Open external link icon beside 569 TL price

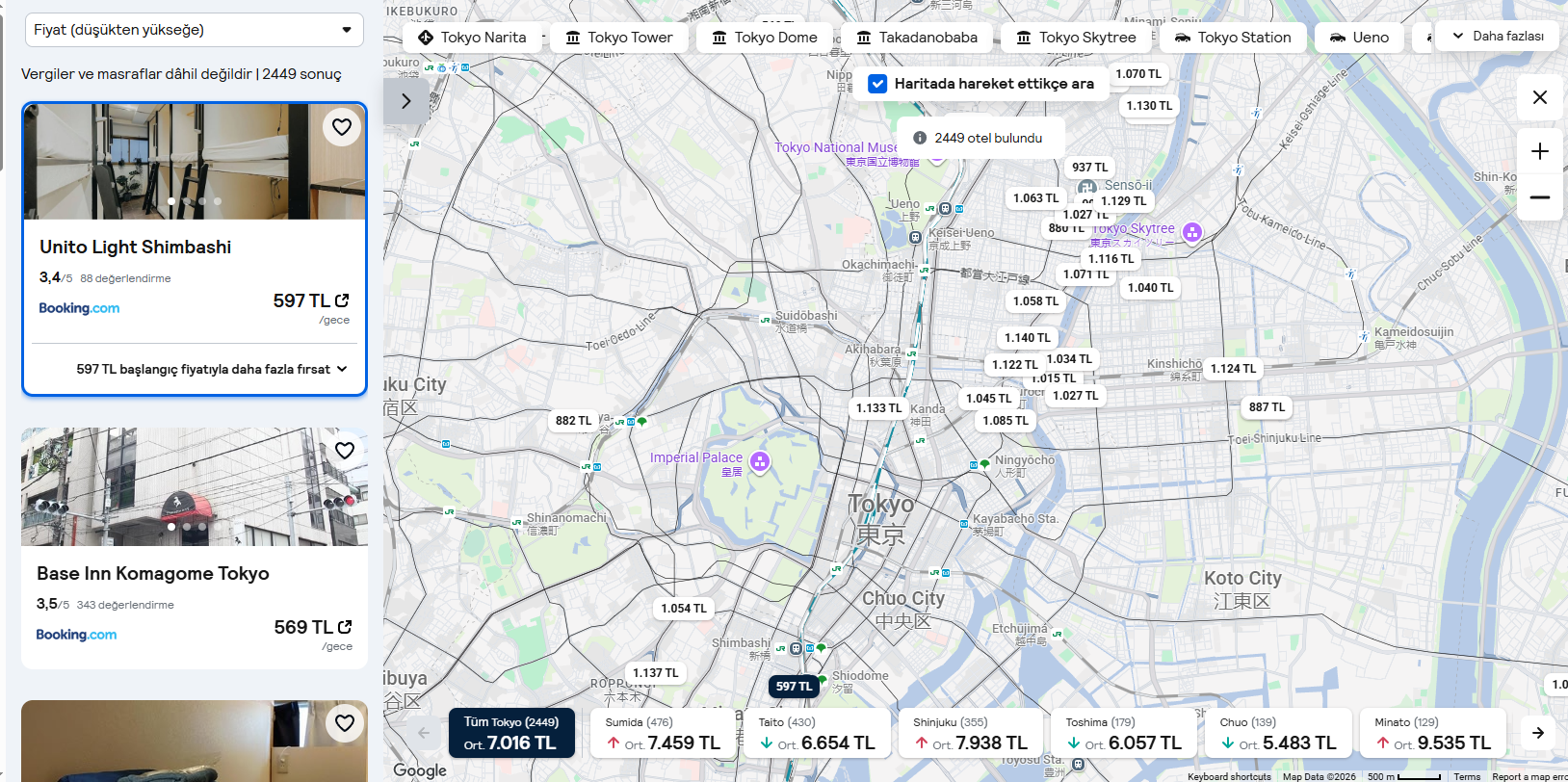tap(345, 627)
